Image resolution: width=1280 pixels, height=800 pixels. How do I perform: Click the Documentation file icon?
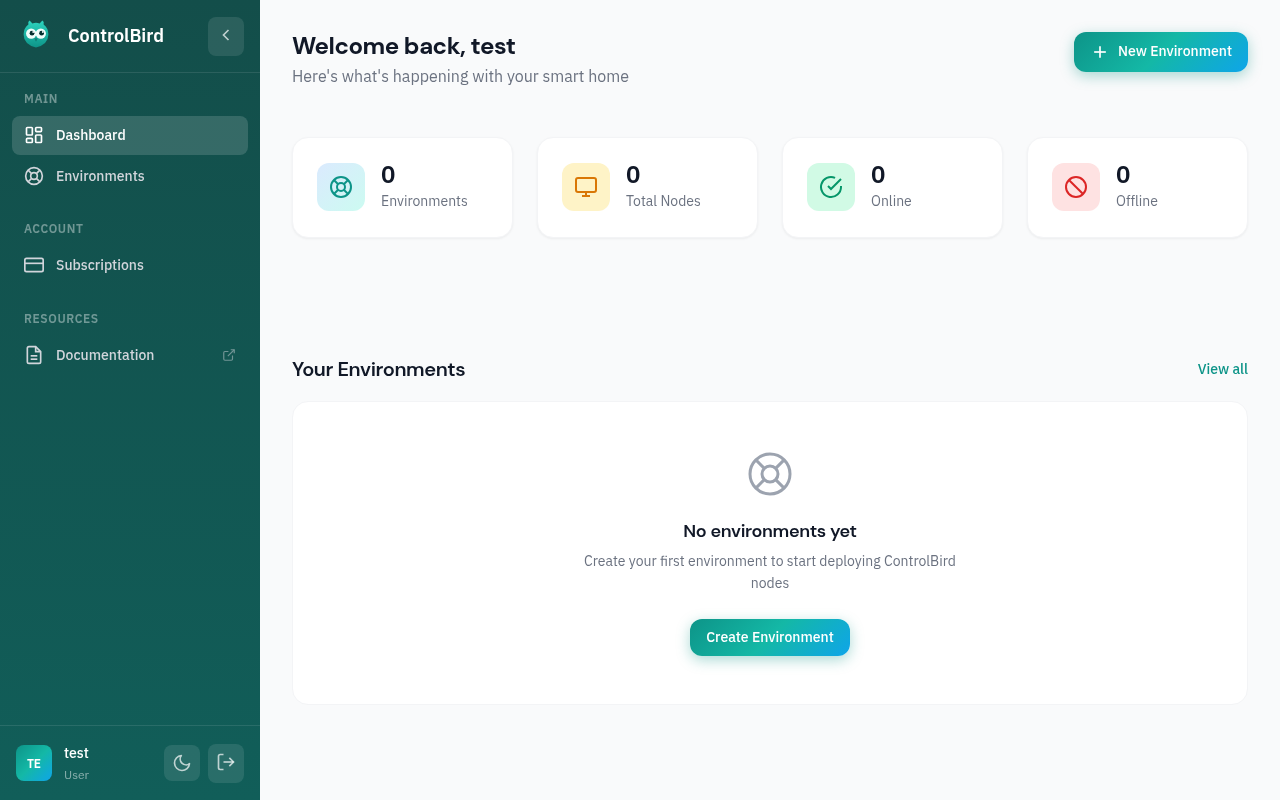coord(34,355)
